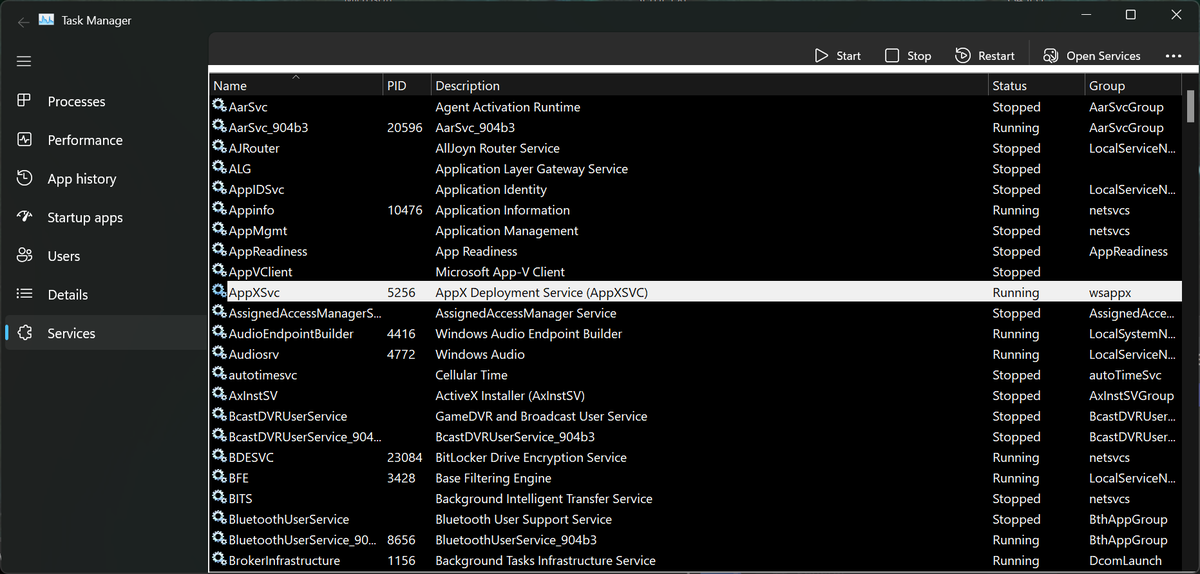The width and height of the screenshot is (1200, 574).
Task: Select BluetoothUserService_90... name cell
Action: (302, 540)
